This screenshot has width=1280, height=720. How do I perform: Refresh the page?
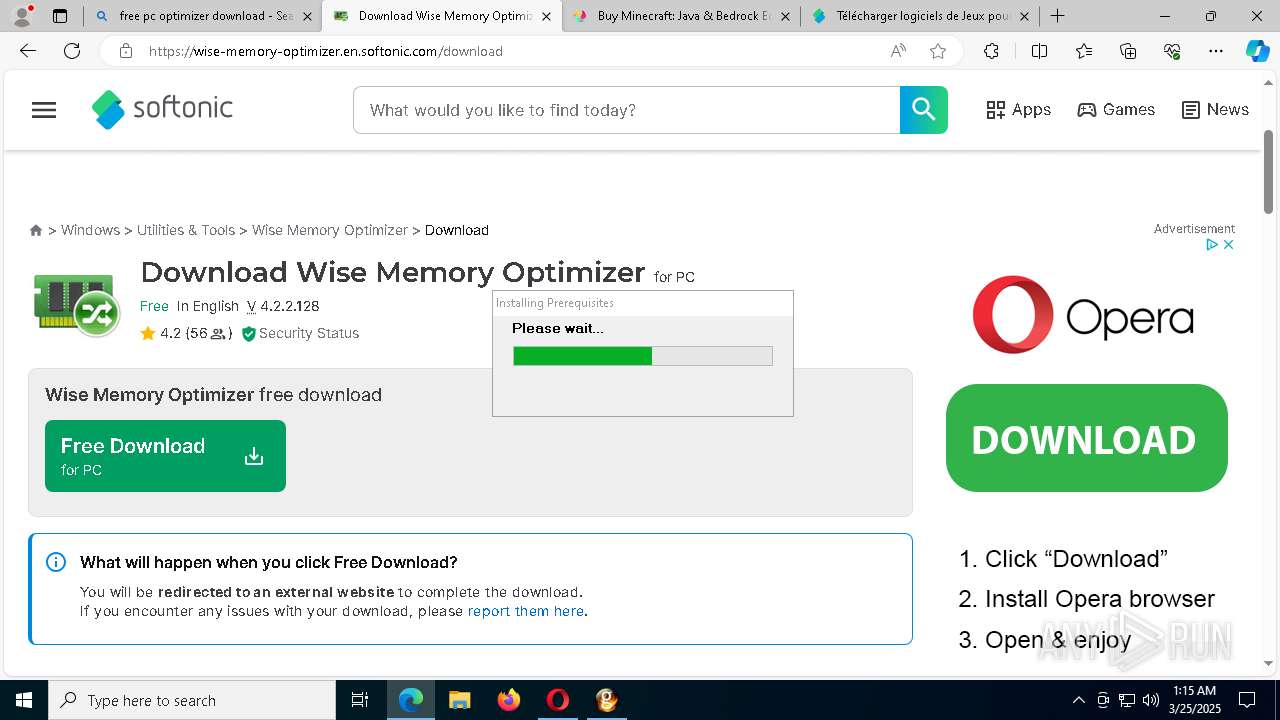(72, 51)
